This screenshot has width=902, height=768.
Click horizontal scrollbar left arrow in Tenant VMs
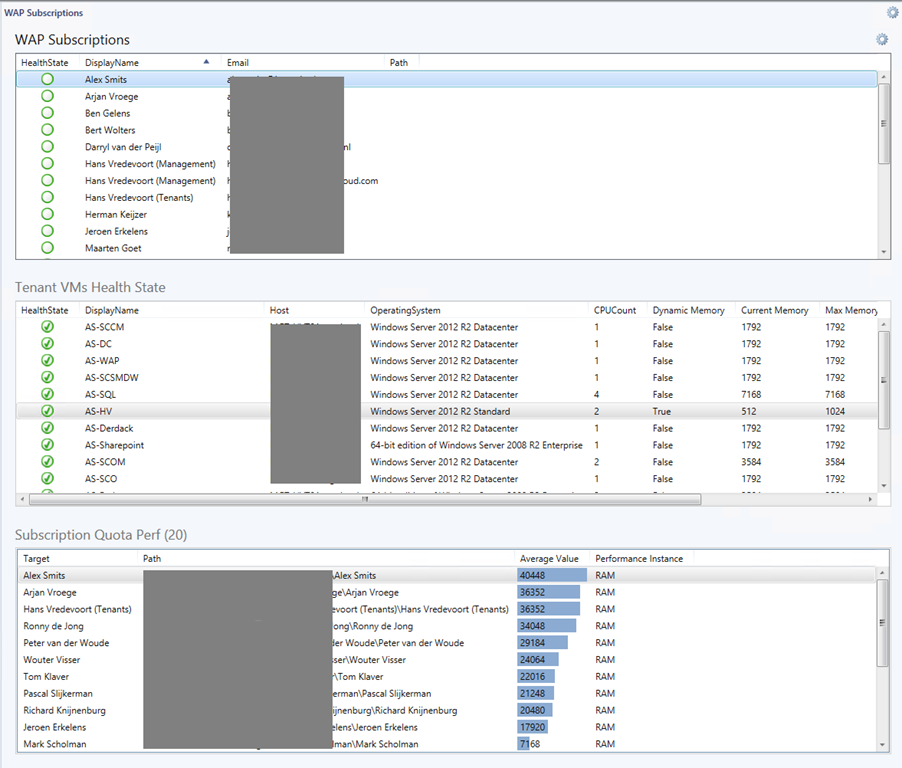[22, 499]
